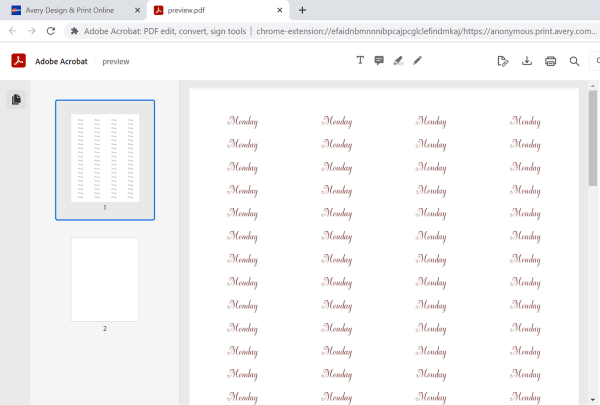The width and height of the screenshot is (600, 405).
Task: Toggle the page thumbnails panel icon
Action: pos(16,100)
